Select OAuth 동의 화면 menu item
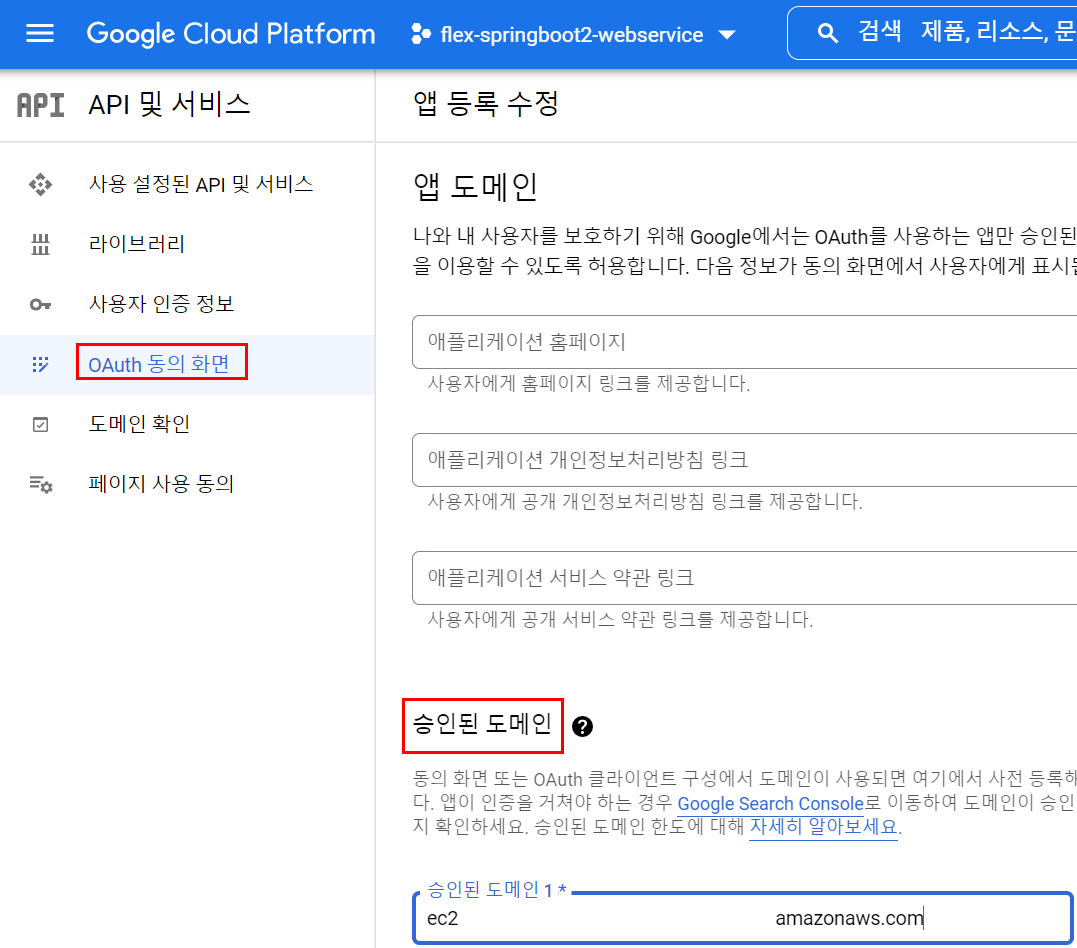The image size is (1077, 948). coord(159,364)
